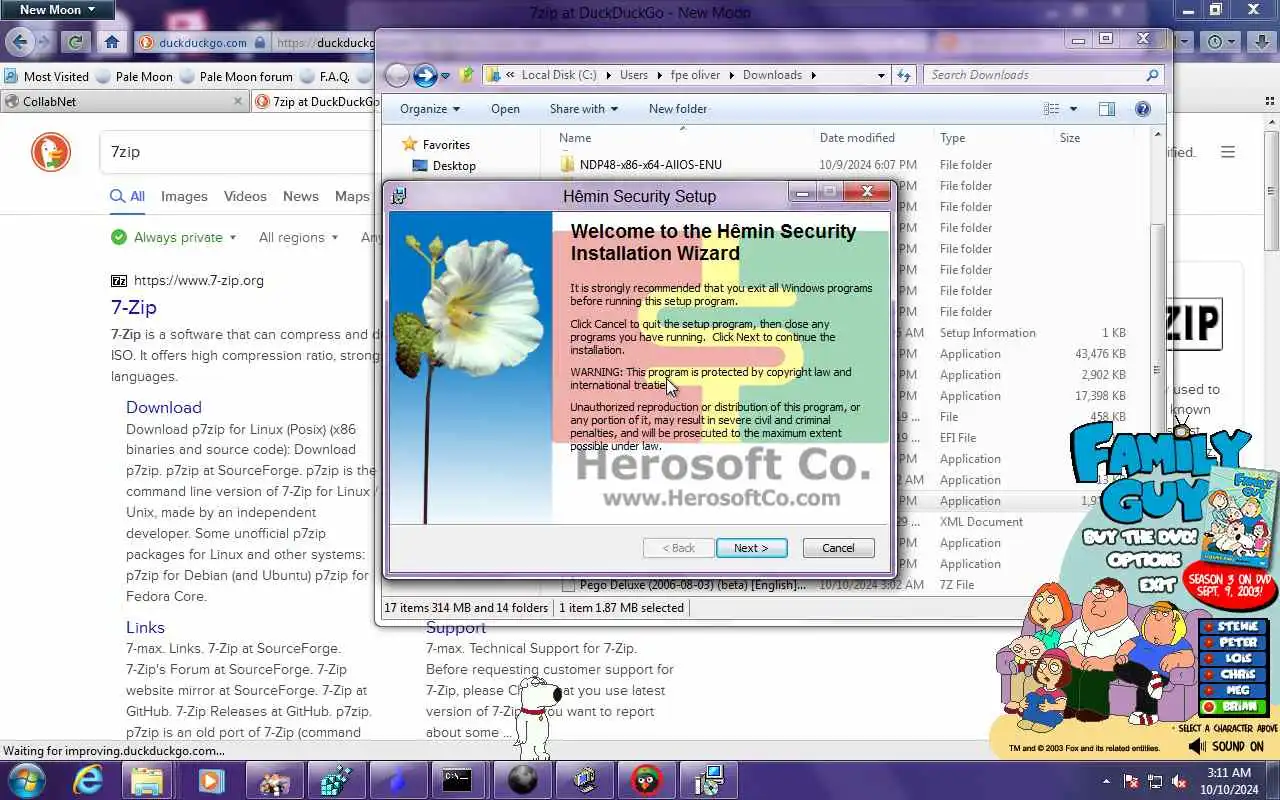This screenshot has height=800, width=1280.
Task: Select the Videos search tab
Action: (x=245, y=197)
